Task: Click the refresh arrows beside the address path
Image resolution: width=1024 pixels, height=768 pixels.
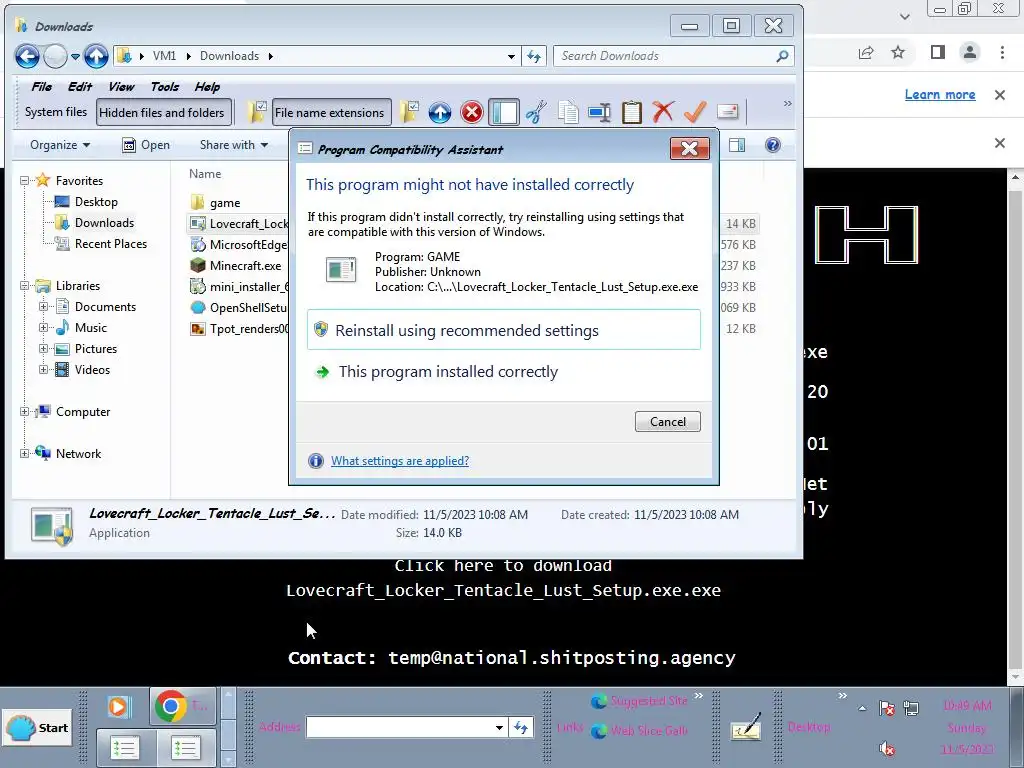Action: pyautogui.click(x=534, y=56)
